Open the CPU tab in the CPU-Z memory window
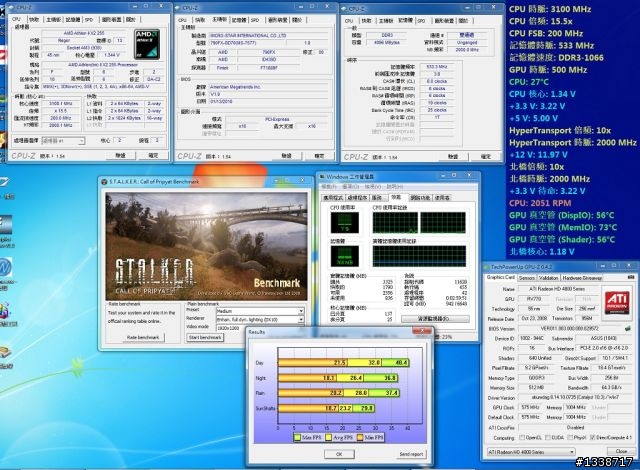 point(349,20)
